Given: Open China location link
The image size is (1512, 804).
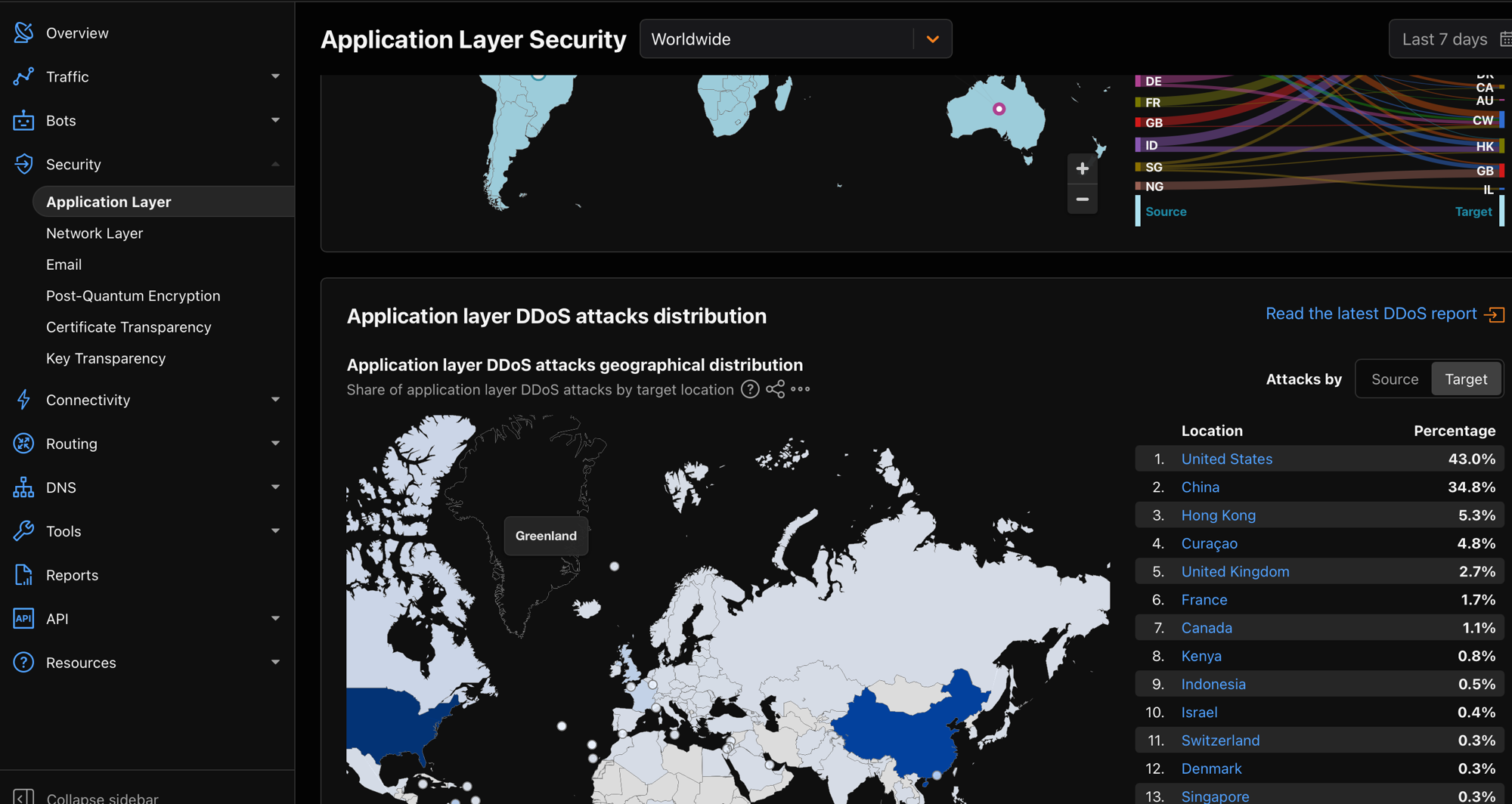Looking at the screenshot, I should (1200, 487).
